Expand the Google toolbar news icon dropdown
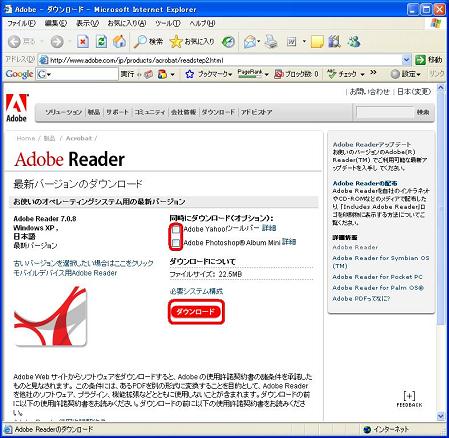 [172, 74]
